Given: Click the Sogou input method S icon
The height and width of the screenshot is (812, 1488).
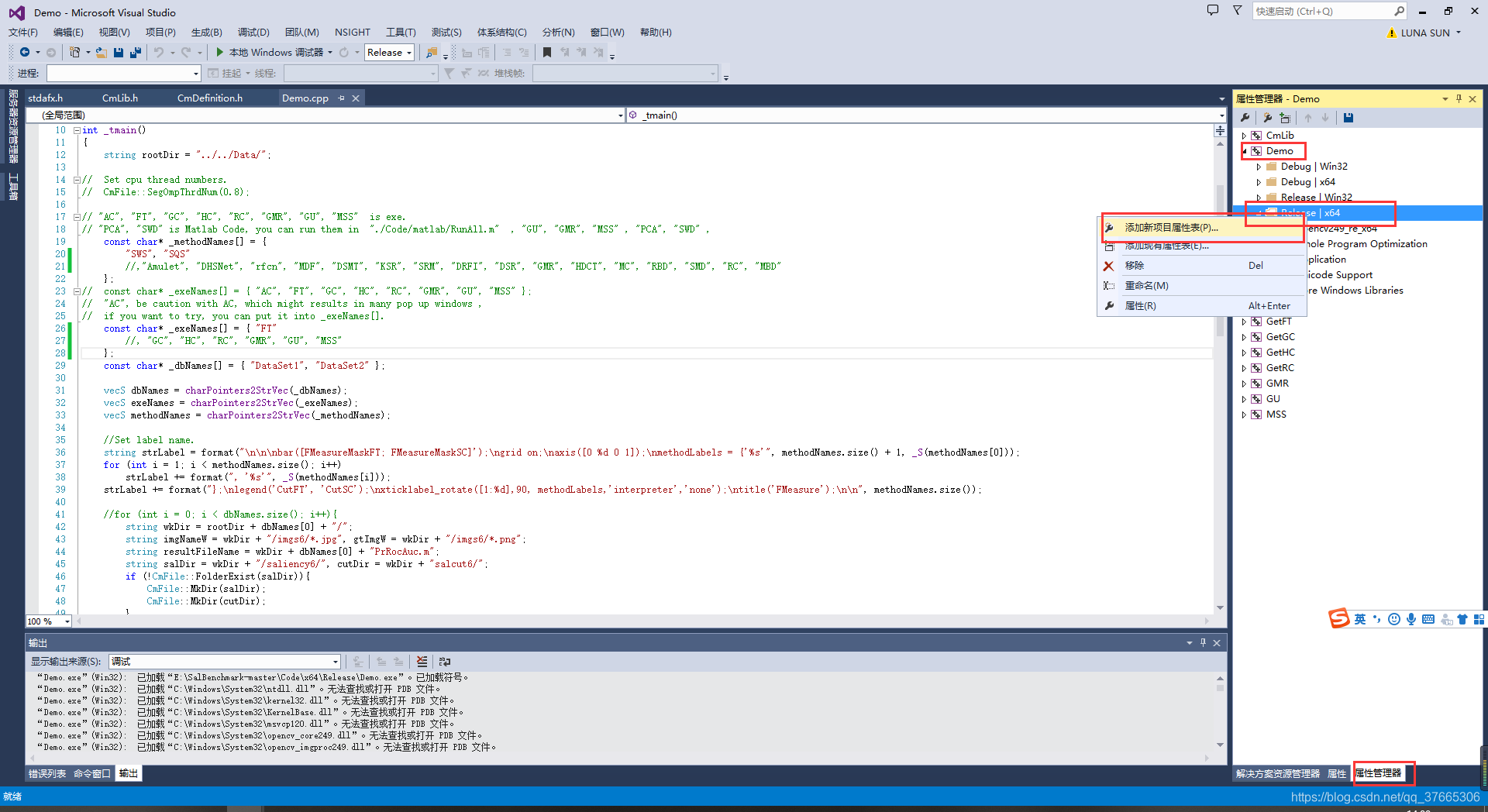Looking at the screenshot, I should click(x=1339, y=618).
